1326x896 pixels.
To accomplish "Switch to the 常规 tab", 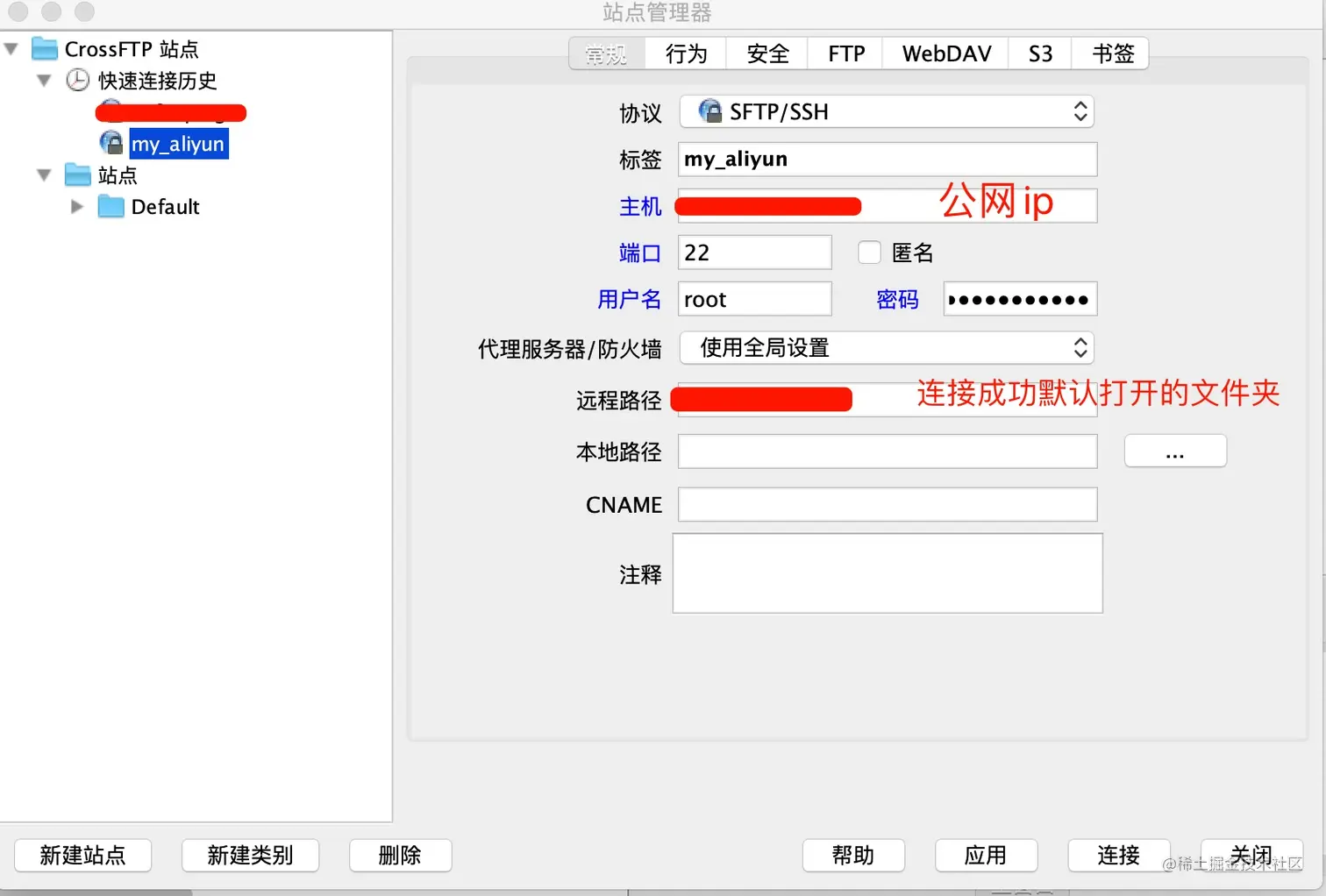I will click(607, 53).
